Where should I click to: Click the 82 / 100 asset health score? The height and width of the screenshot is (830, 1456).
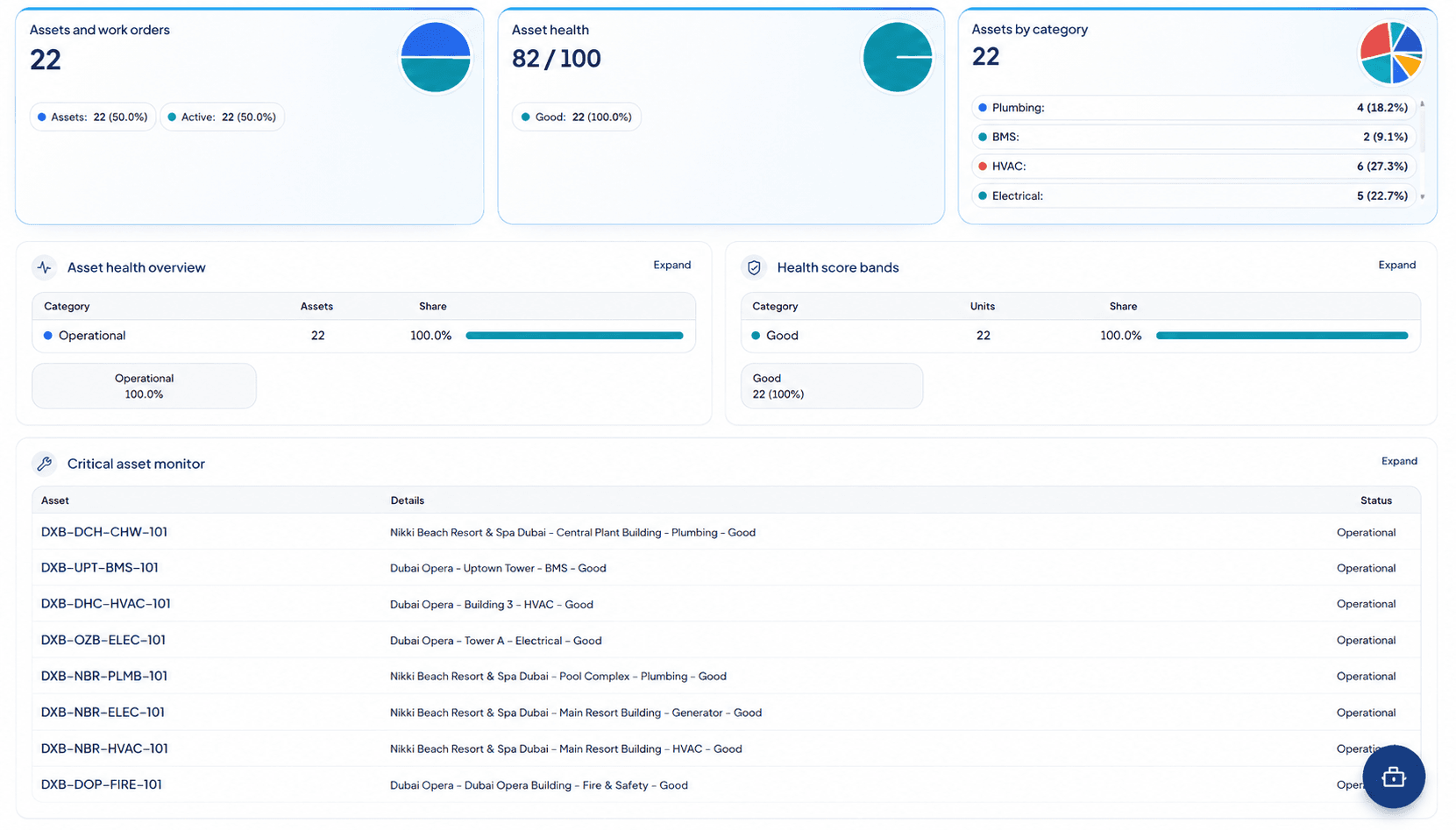(x=557, y=59)
